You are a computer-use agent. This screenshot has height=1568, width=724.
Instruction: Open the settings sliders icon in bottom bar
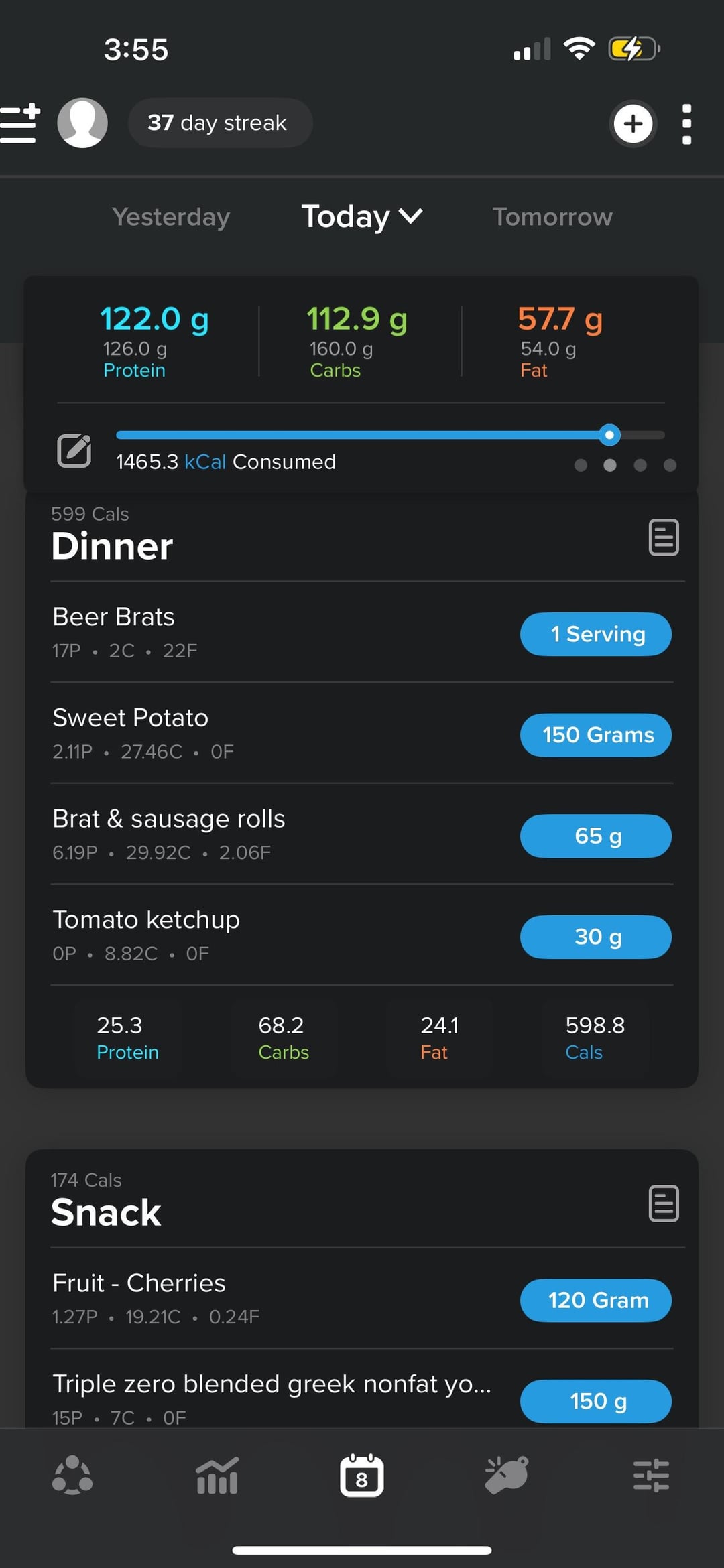(651, 1476)
